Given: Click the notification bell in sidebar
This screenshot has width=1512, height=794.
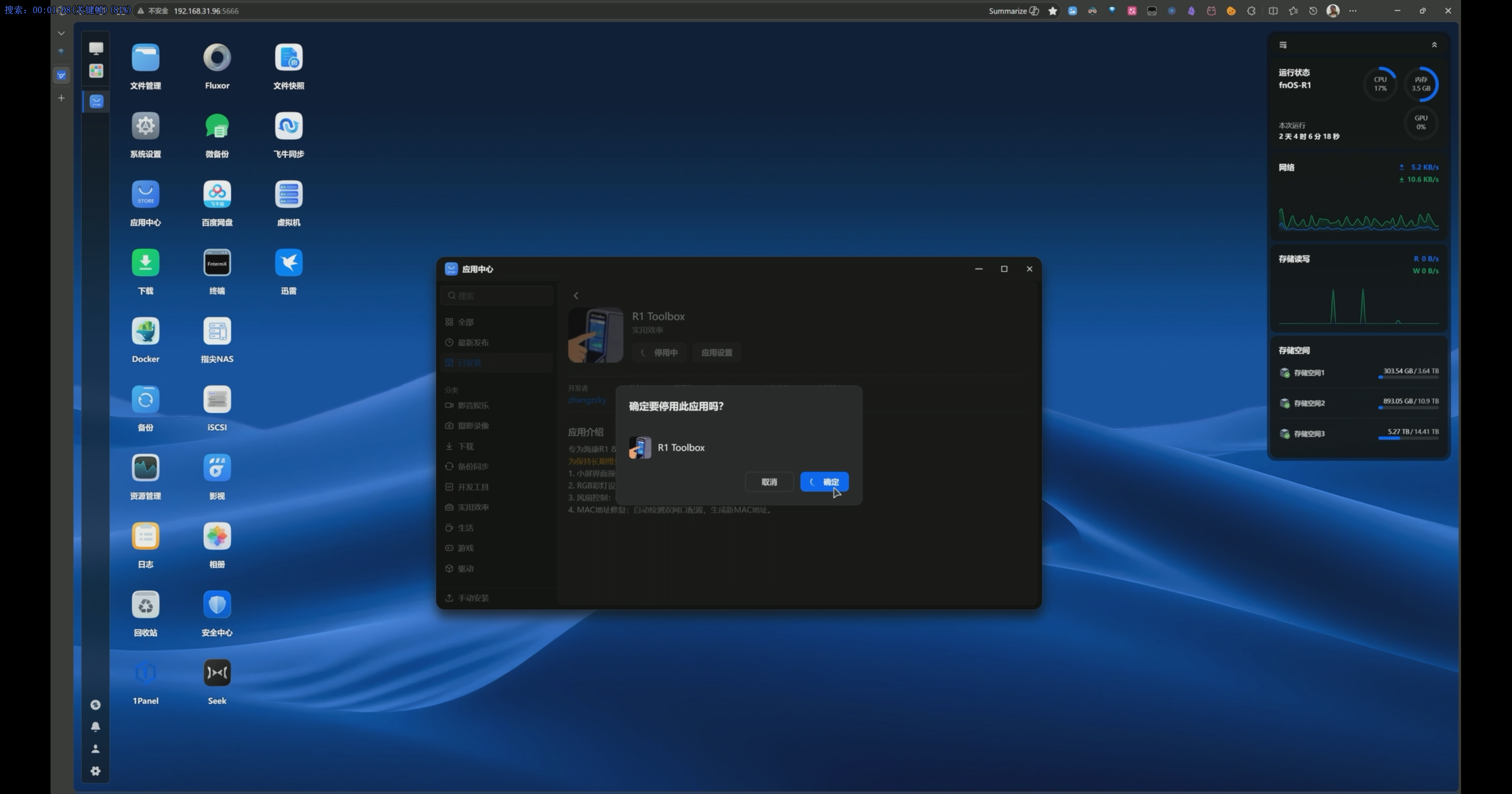Looking at the screenshot, I should (96, 727).
